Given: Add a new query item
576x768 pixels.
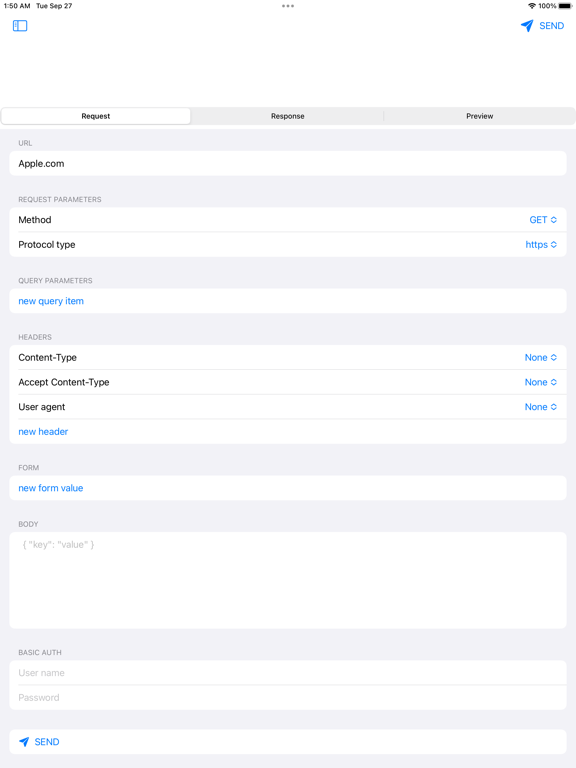Looking at the screenshot, I should click(51, 301).
